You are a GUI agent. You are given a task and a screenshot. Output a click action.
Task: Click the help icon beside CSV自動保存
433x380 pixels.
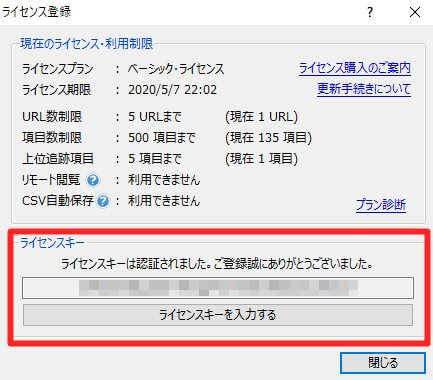[x=103, y=201]
